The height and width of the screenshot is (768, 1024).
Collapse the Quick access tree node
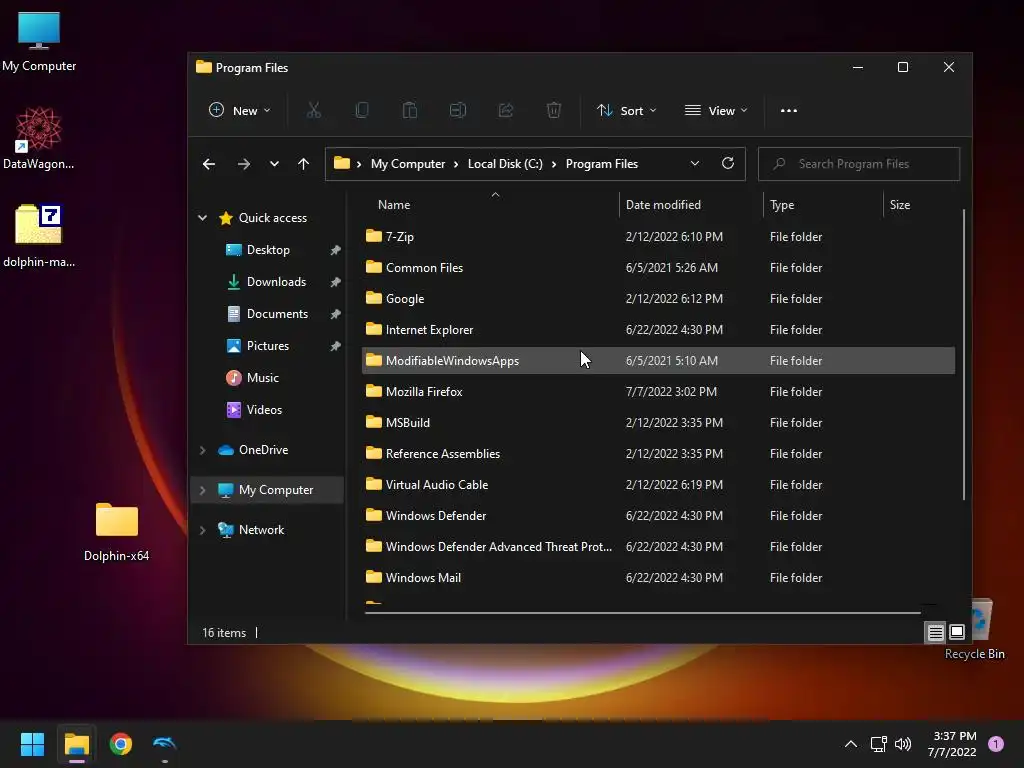pos(202,218)
